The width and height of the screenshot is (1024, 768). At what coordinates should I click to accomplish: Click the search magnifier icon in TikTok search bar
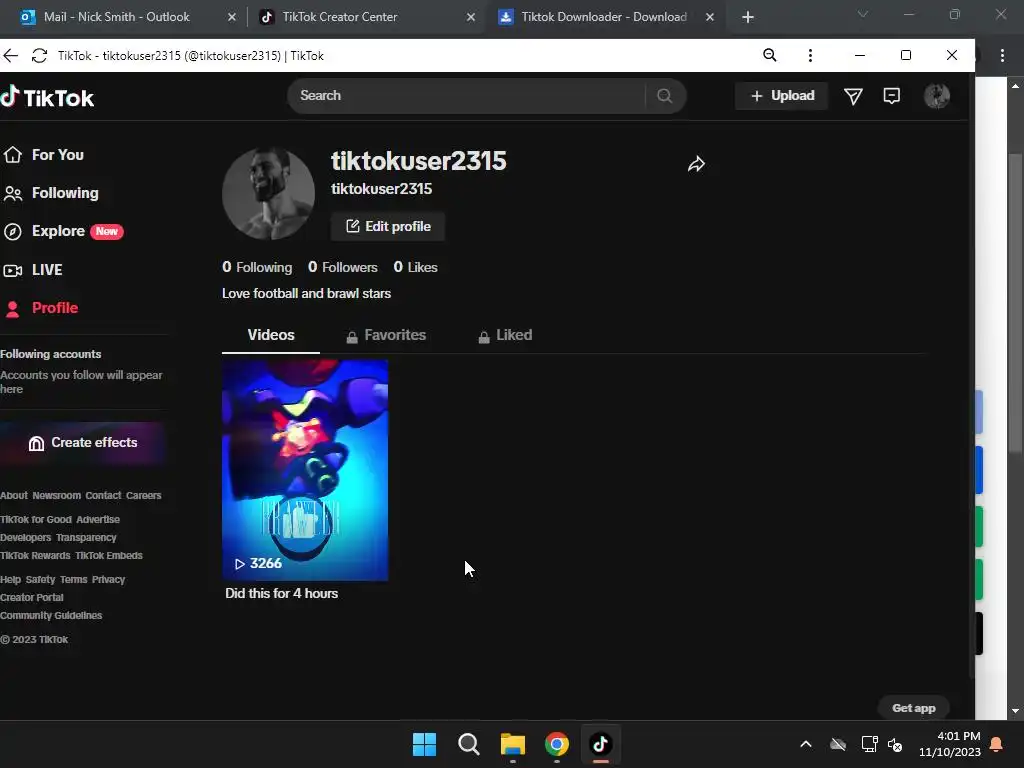coord(664,96)
